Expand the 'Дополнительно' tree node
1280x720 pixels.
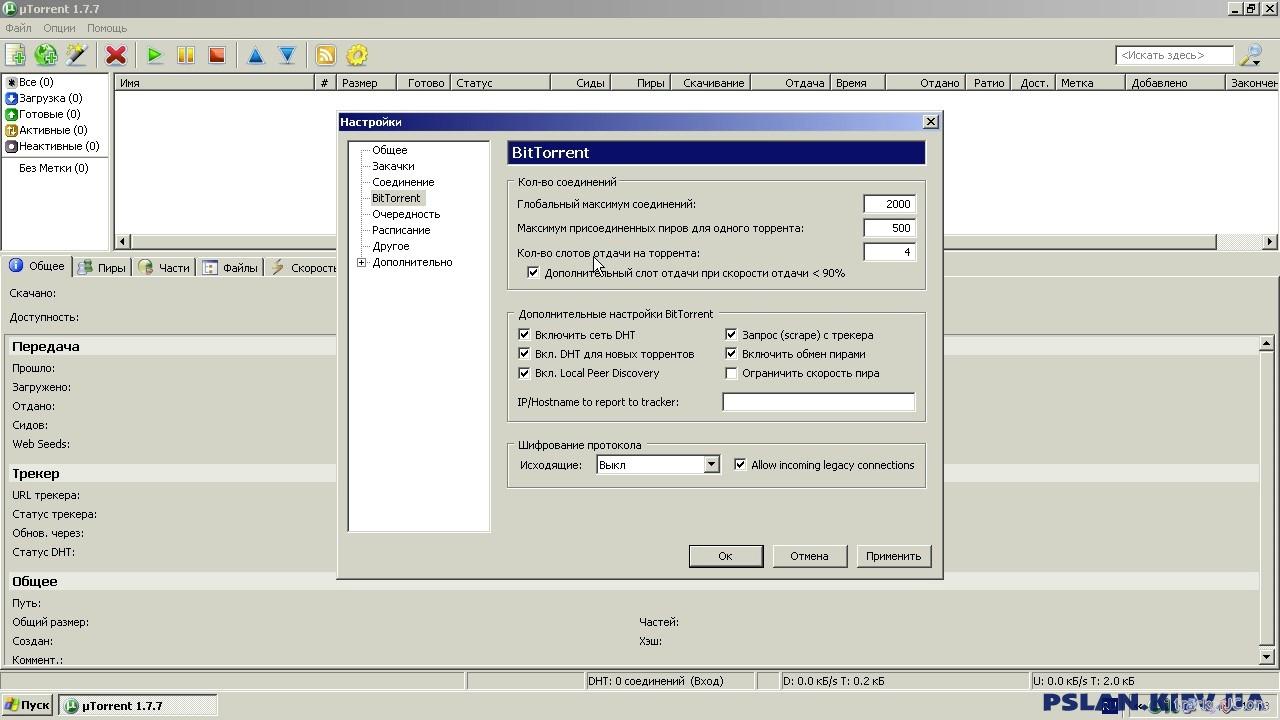(x=362, y=263)
